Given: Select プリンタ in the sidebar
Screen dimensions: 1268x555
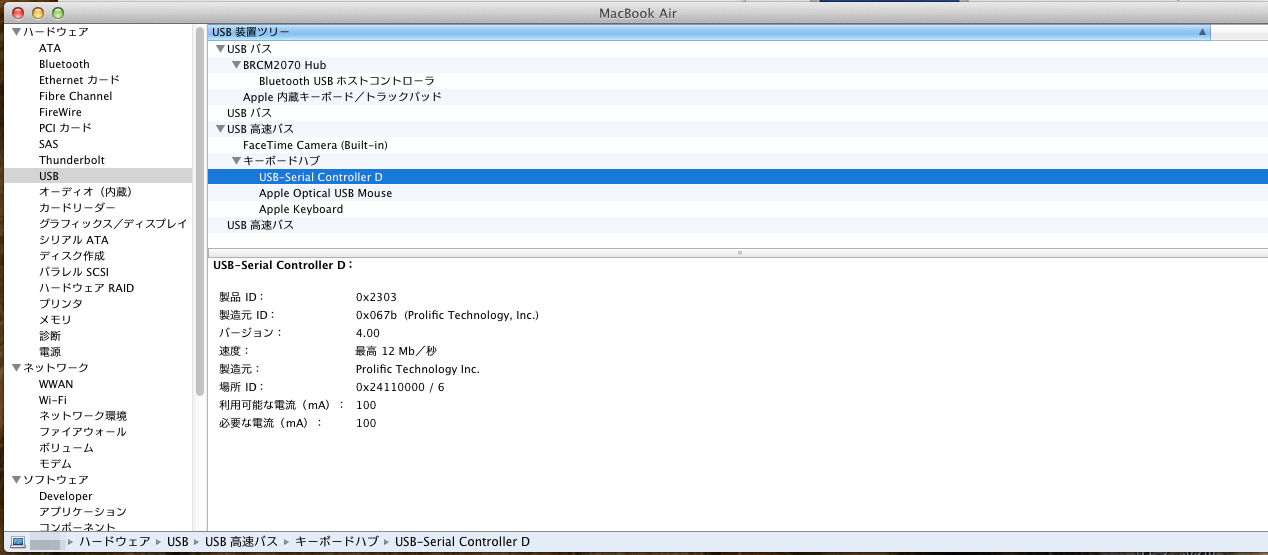Looking at the screenshot, I should point(61,304).
